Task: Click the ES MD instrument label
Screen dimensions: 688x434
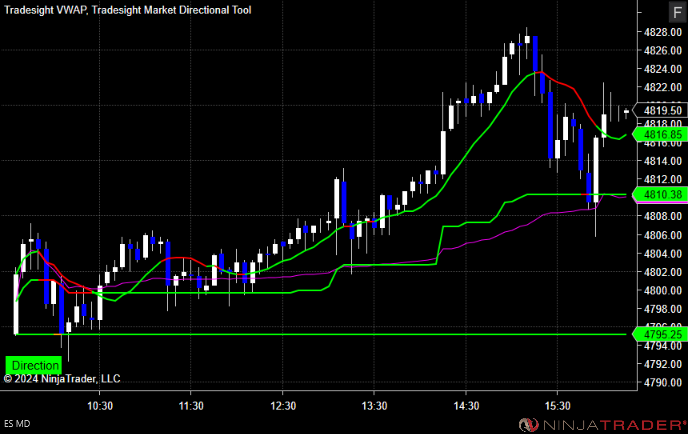Action: pyautogui.click(x=17, y=423)
